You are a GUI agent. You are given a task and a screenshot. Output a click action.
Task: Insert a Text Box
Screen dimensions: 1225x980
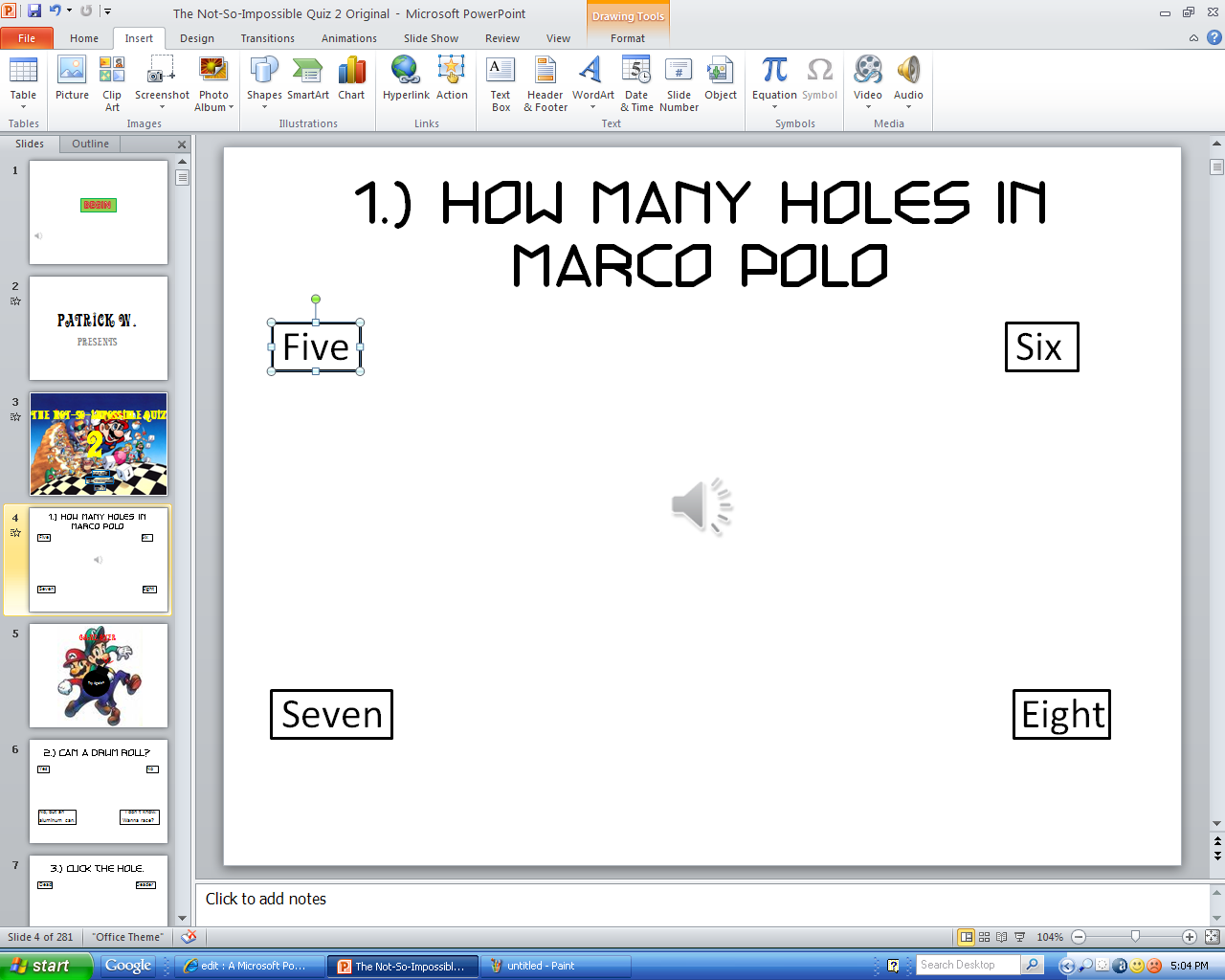[501, 82]
